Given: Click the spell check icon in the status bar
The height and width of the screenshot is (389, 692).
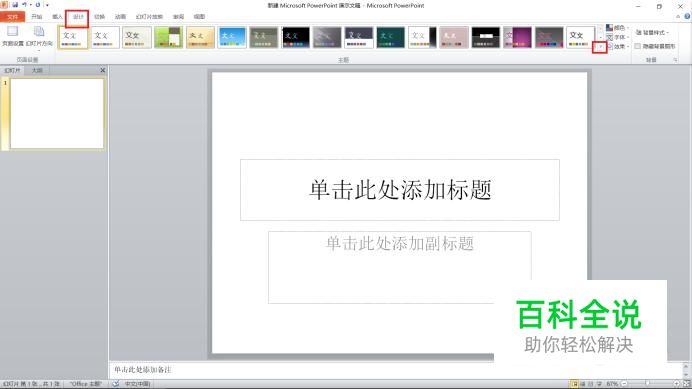Looking at the screenshot, I should click(116, 384).
